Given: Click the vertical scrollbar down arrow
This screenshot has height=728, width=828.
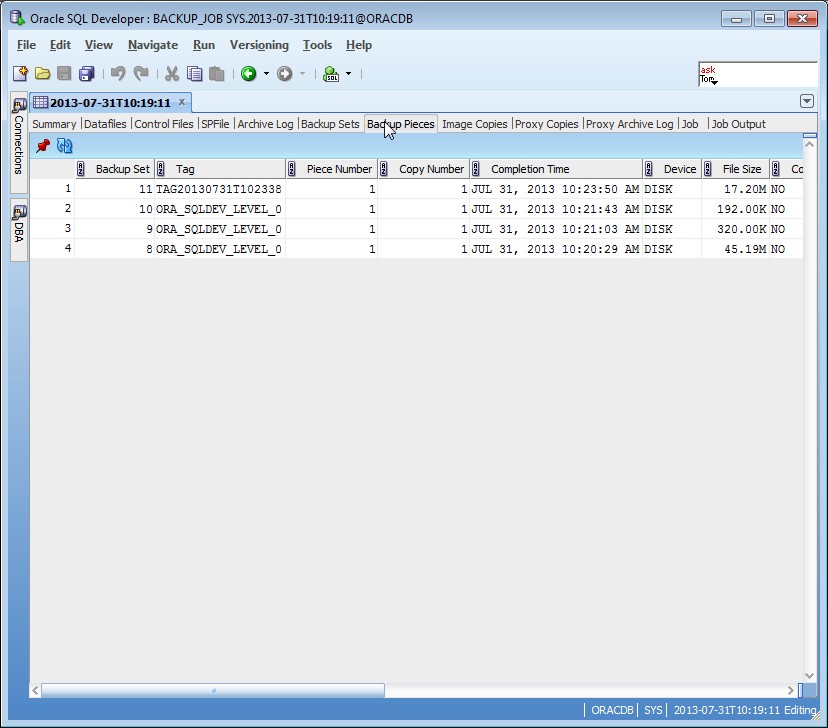Looking at the screenshot, I should click(x=810, y=676).
